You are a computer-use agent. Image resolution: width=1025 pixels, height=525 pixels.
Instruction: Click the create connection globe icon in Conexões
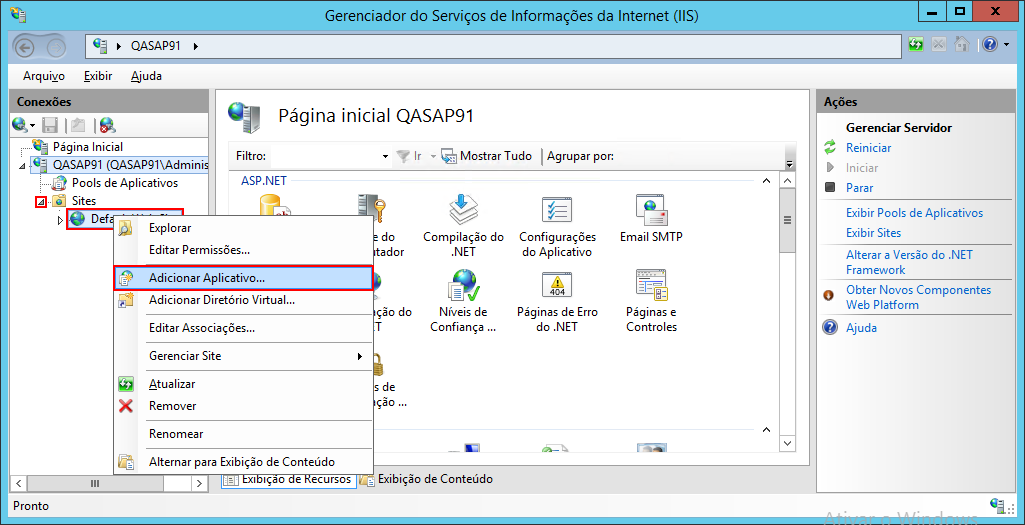[x=20, y=124]
